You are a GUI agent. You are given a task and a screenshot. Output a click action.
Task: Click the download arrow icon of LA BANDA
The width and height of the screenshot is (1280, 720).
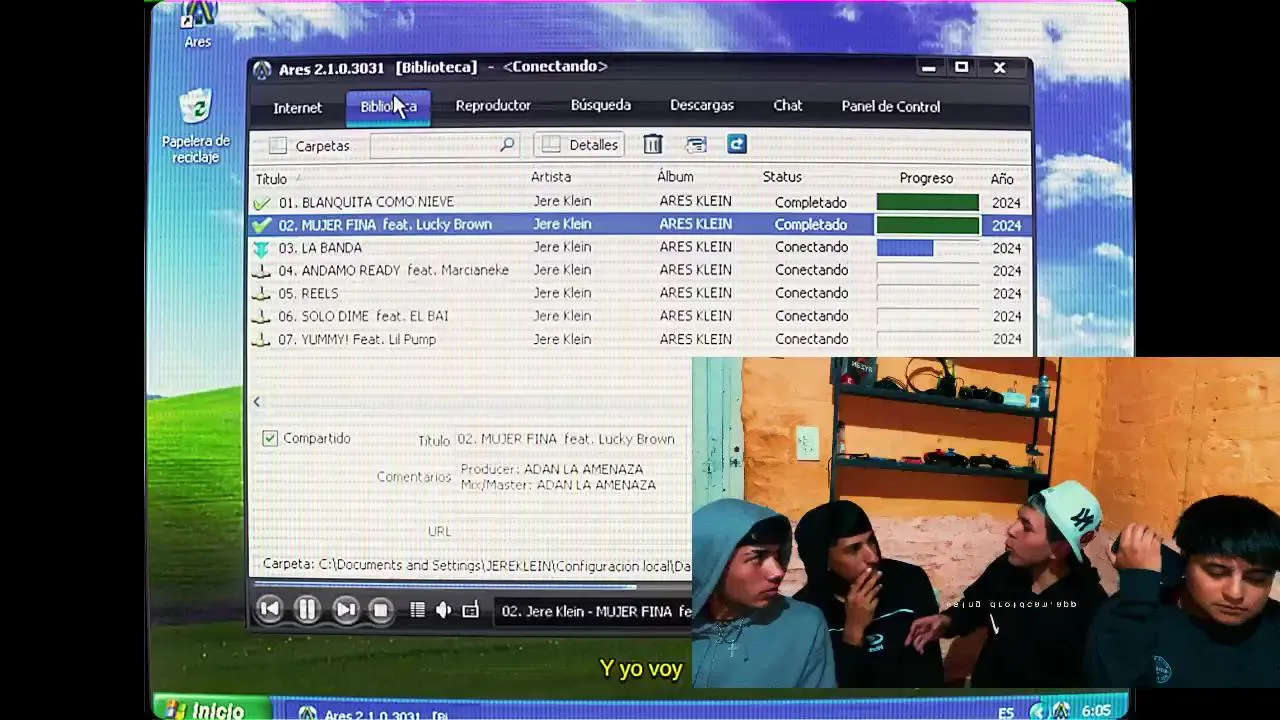[x=262, y=249]
